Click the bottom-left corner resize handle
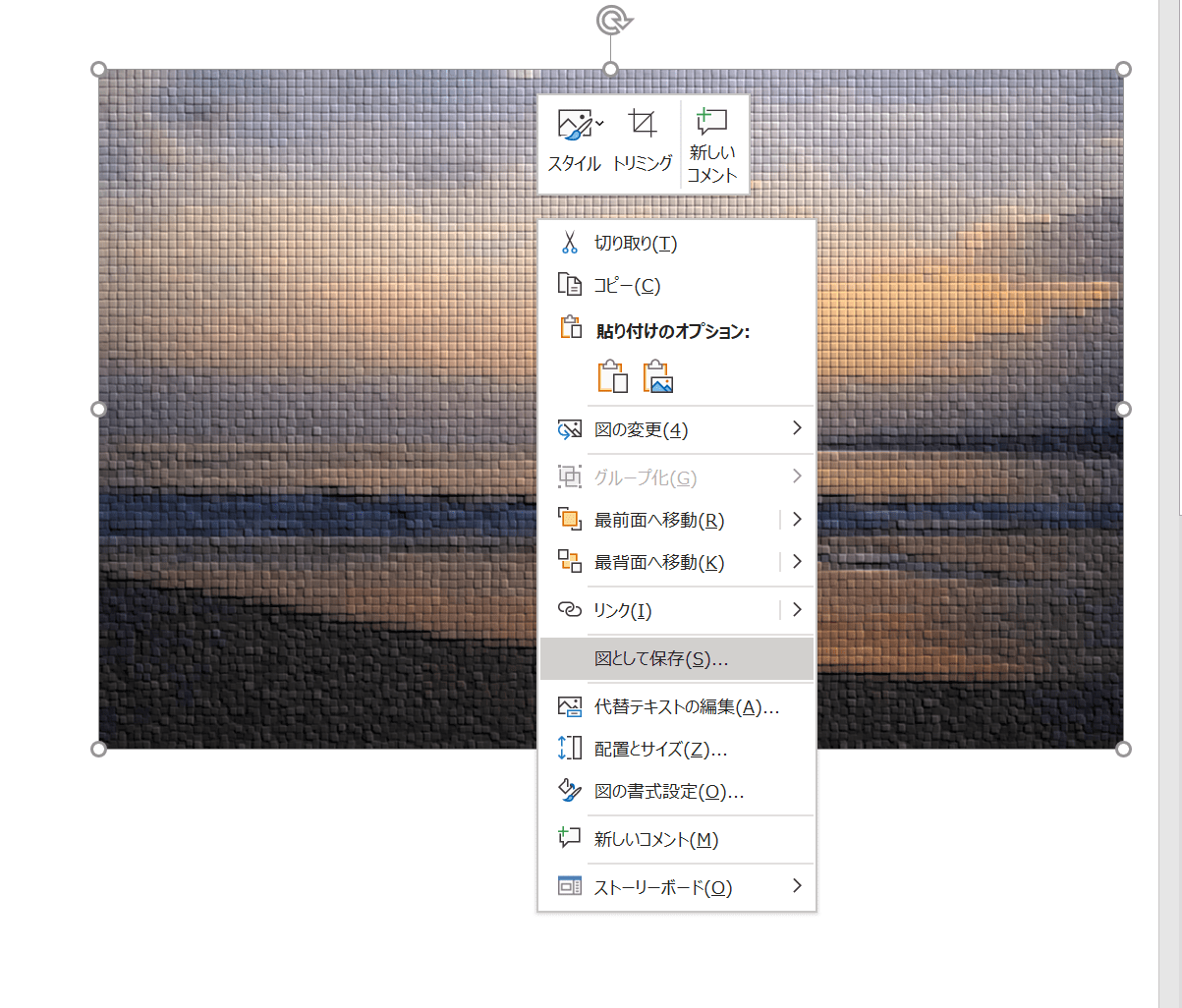 (98, 750)
